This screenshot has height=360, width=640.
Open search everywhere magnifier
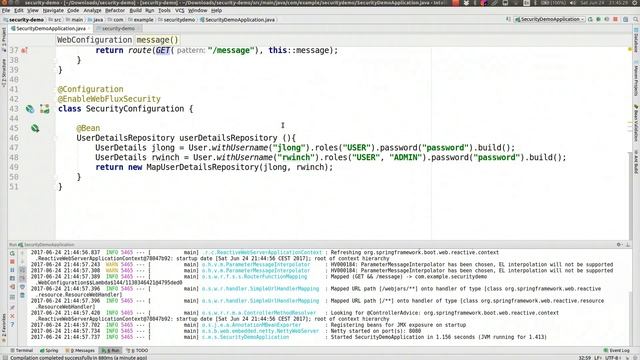pyautogui.click(x=636, y=19)
